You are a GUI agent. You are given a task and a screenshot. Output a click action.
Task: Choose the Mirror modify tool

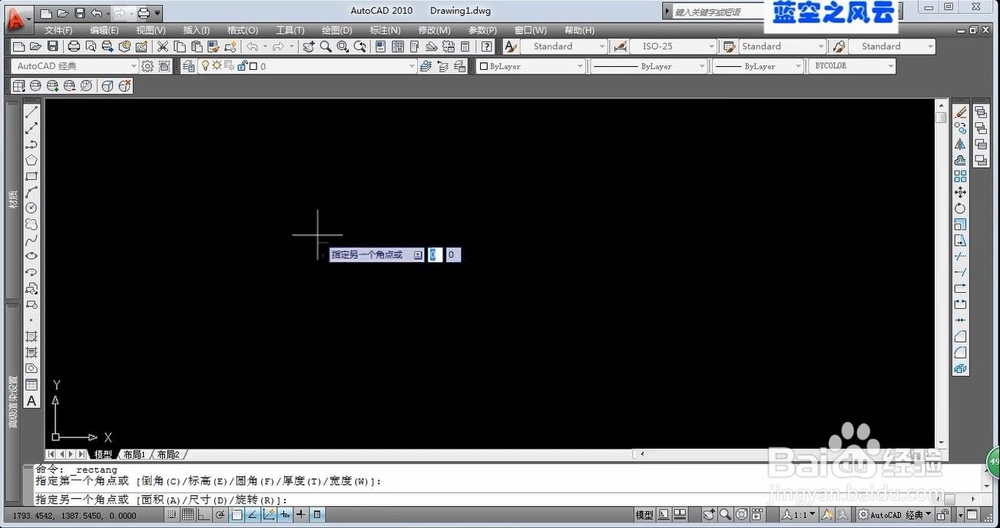960,144
